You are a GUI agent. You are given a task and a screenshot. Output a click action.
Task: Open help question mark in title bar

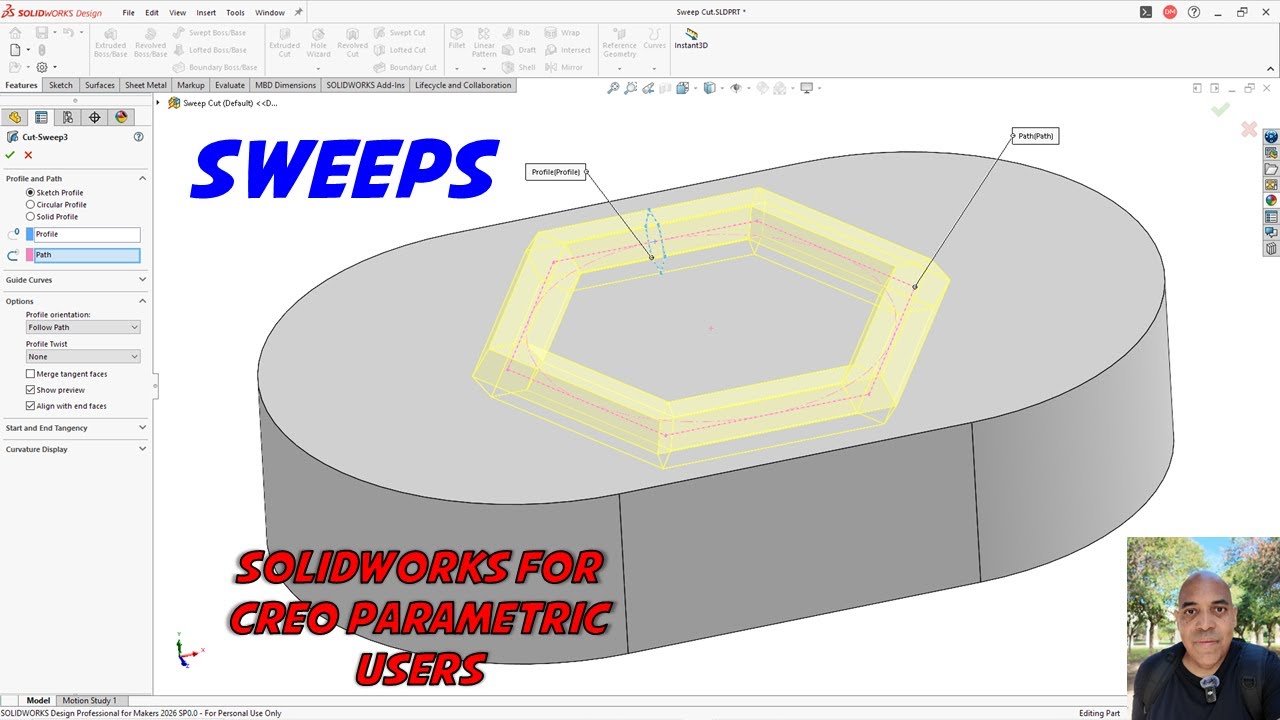pos(1194,12)
